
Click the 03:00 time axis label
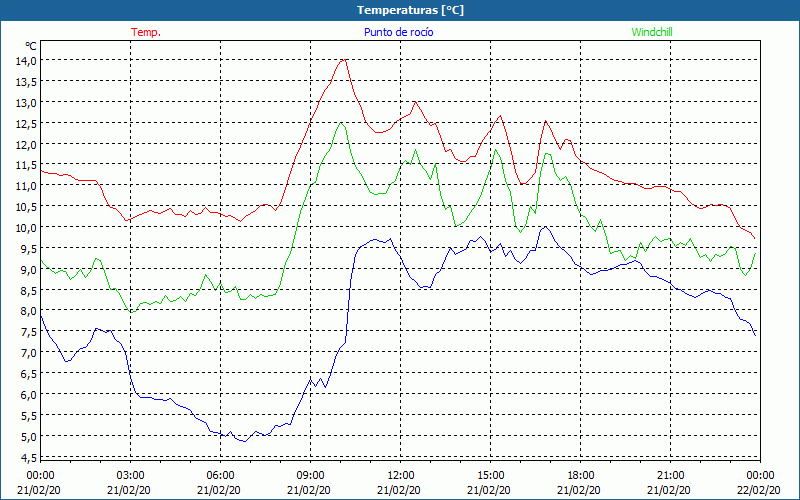point(131,476)
